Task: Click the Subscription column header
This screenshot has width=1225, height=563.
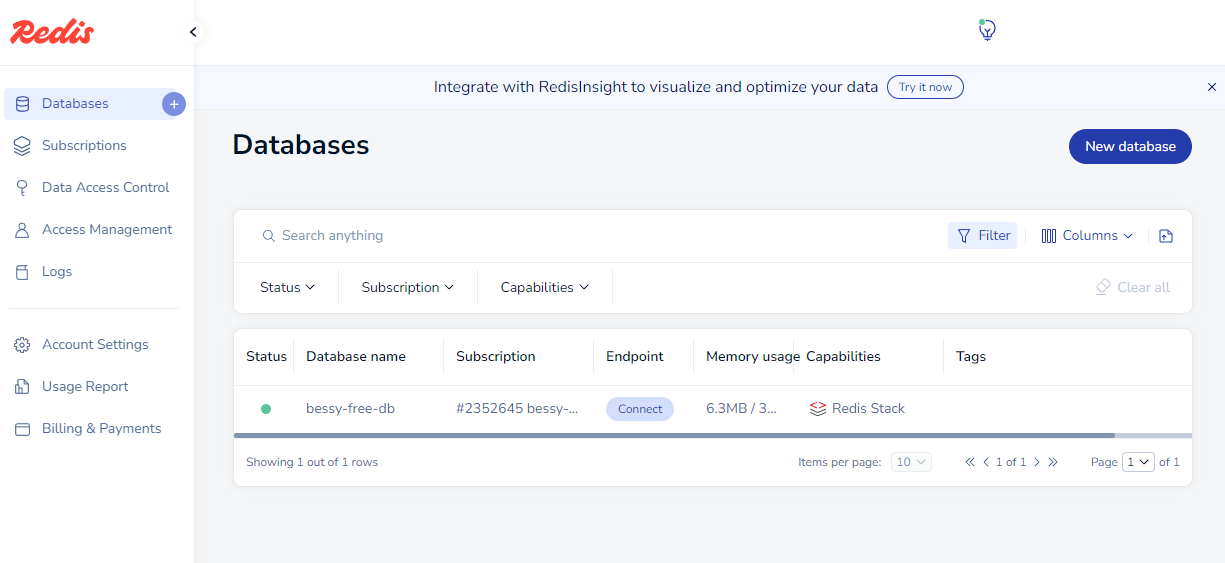Action: [x=496, y=356]
